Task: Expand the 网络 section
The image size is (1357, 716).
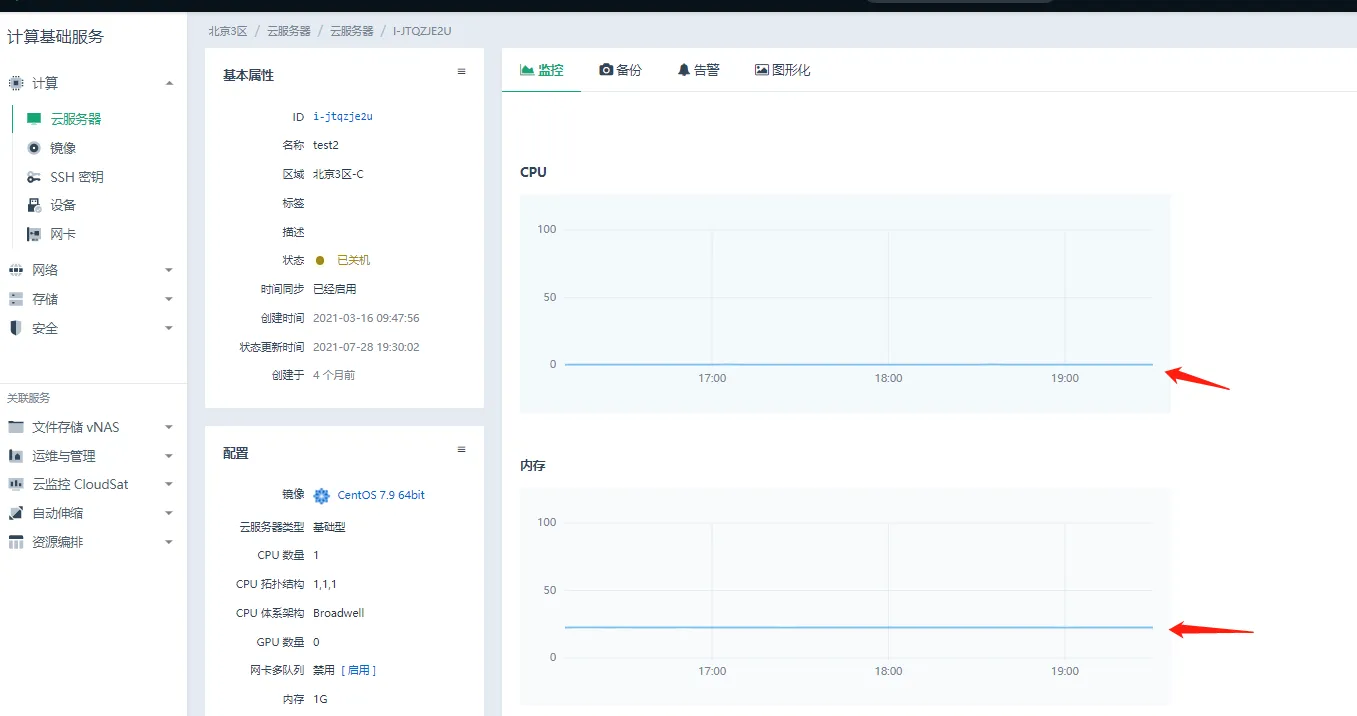Action: [169, 270]
